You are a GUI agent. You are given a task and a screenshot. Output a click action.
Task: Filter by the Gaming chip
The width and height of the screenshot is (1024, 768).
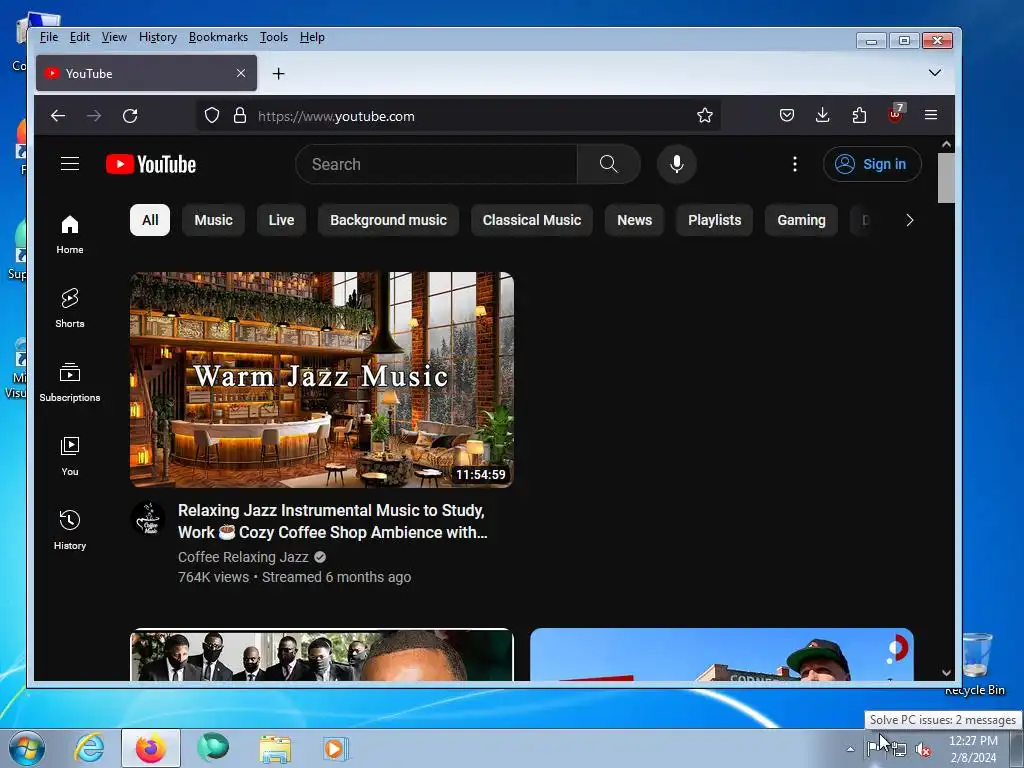[801, 220]
